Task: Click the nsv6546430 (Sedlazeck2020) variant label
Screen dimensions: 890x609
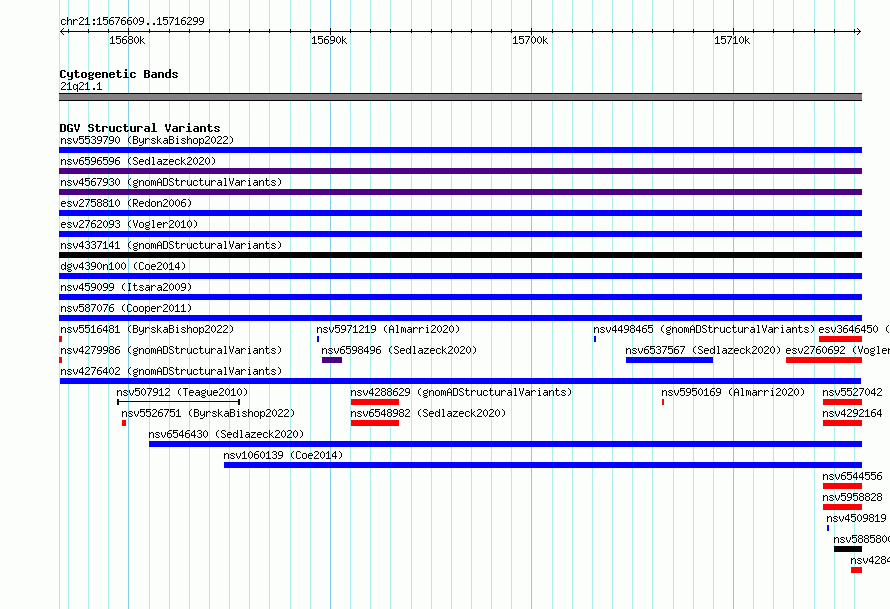Action: pos(226,434)
